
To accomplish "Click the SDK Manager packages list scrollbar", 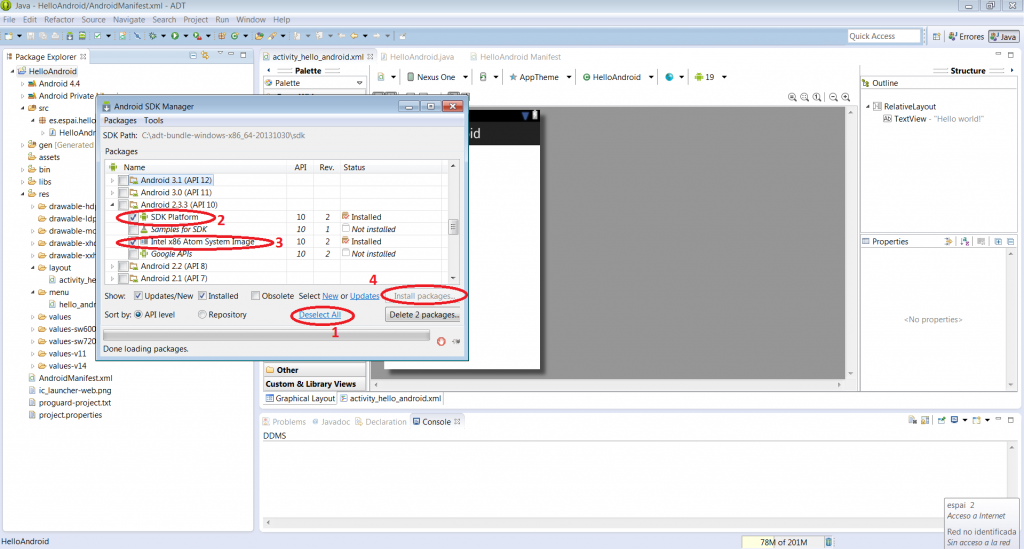I will coord(453,225).
